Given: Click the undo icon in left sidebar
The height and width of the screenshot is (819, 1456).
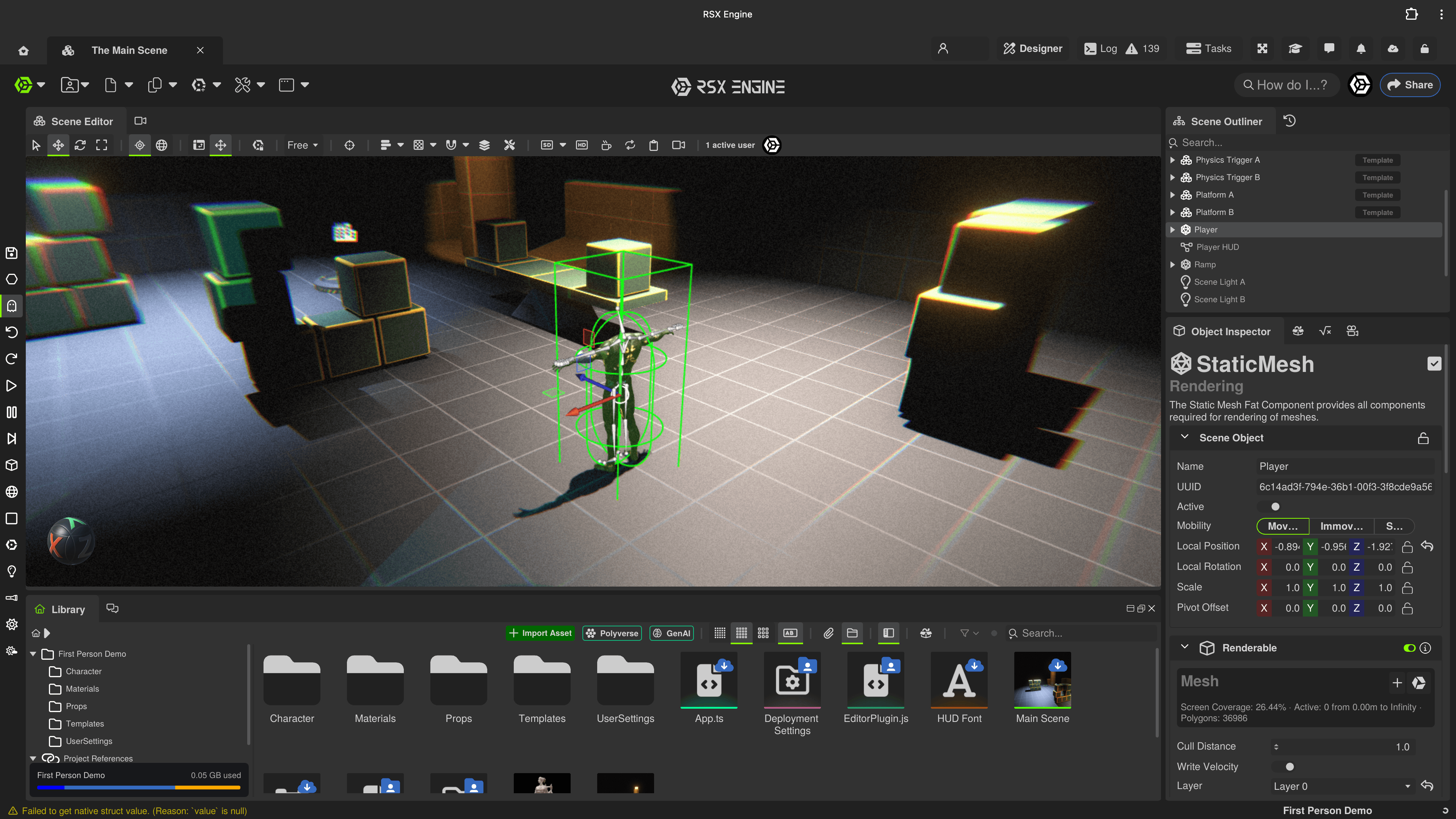Looking at the screenshot, I should coord(11,333).
